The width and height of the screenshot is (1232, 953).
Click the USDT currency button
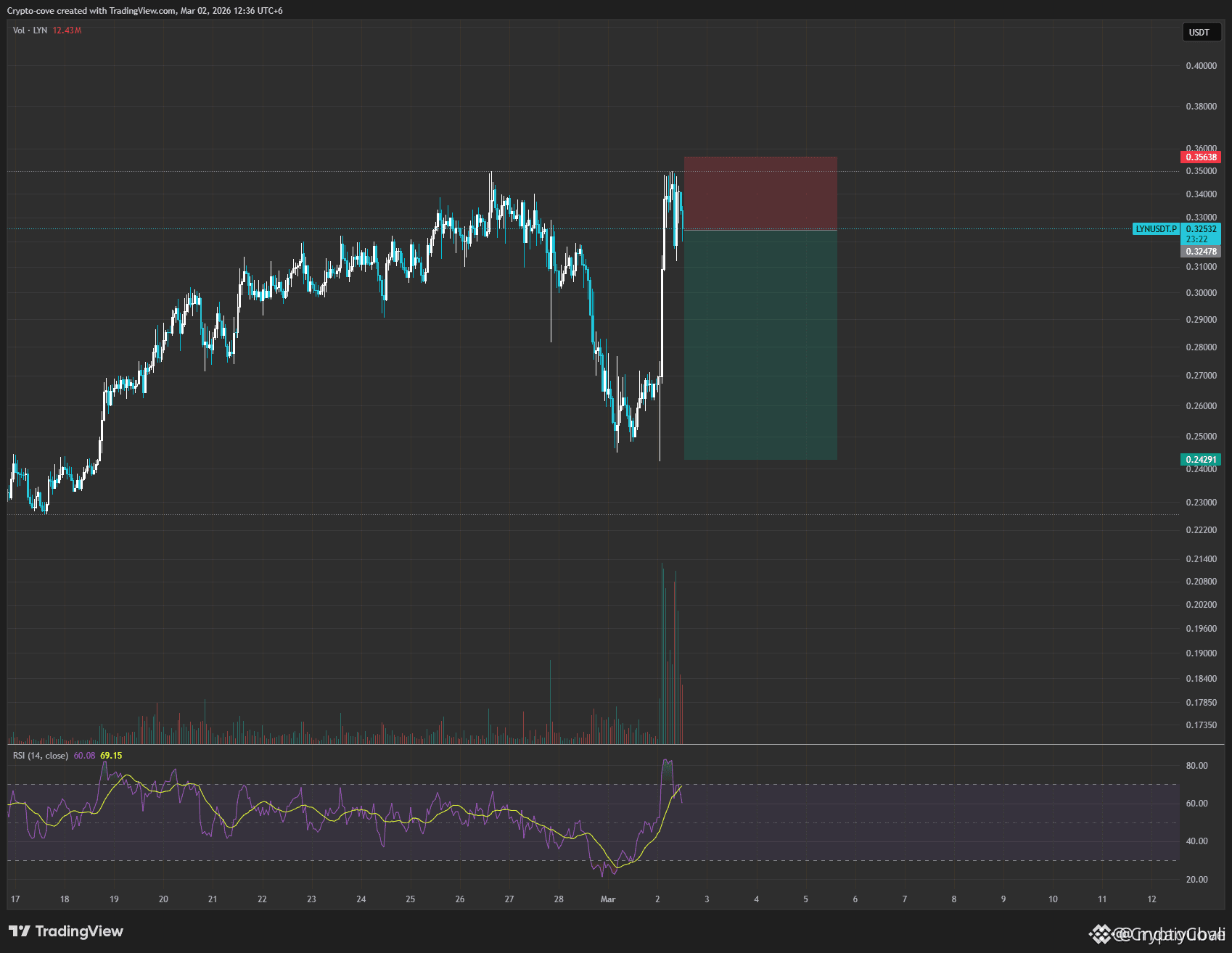[x=1202, y=32]
